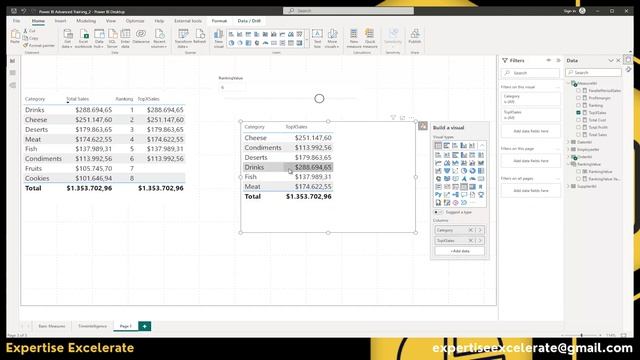Click the +Add data button in Columns
Image resolution: width=640 pixels, height=360 pixels.
tap(460, 251)
